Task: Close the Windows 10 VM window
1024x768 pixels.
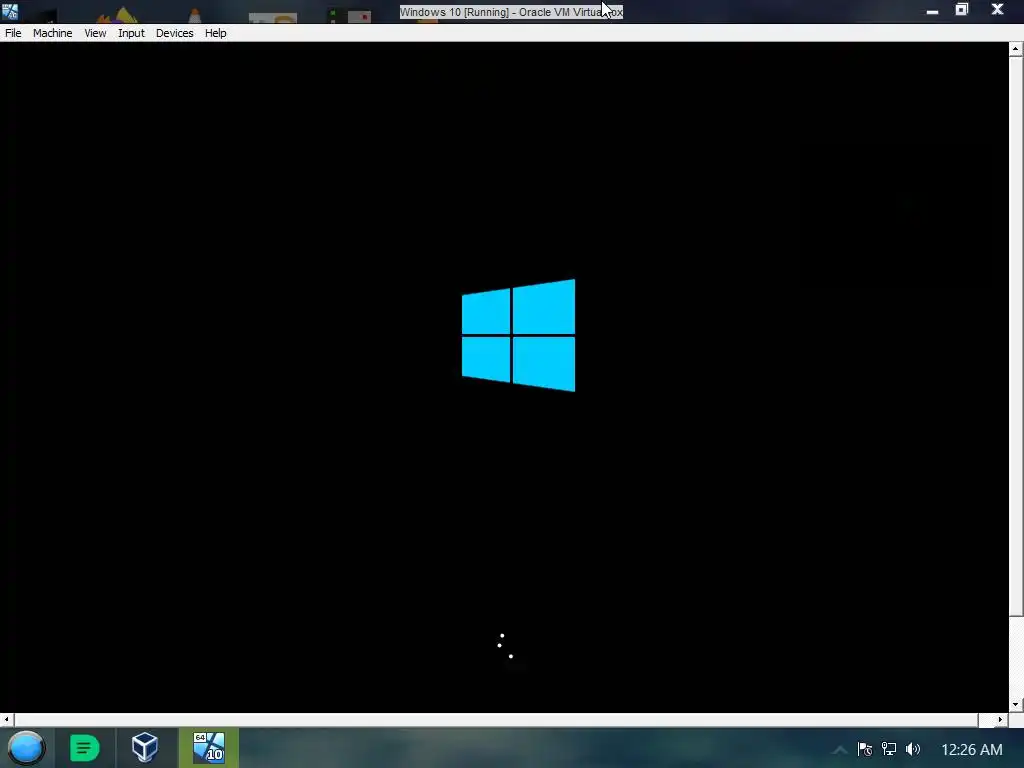Action: 997,10
